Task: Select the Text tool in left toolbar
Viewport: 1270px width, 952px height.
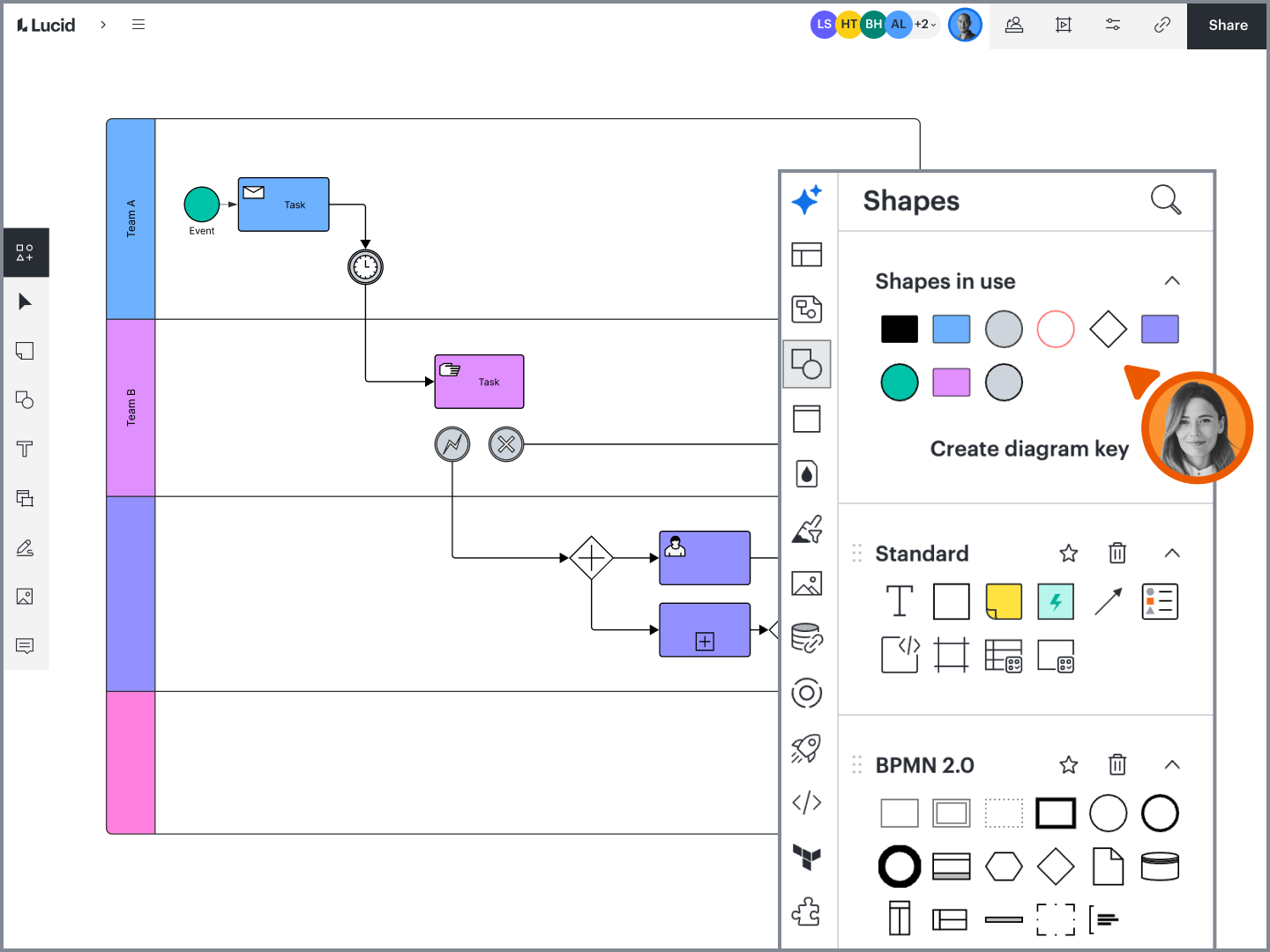Action: tap(25, 450)
